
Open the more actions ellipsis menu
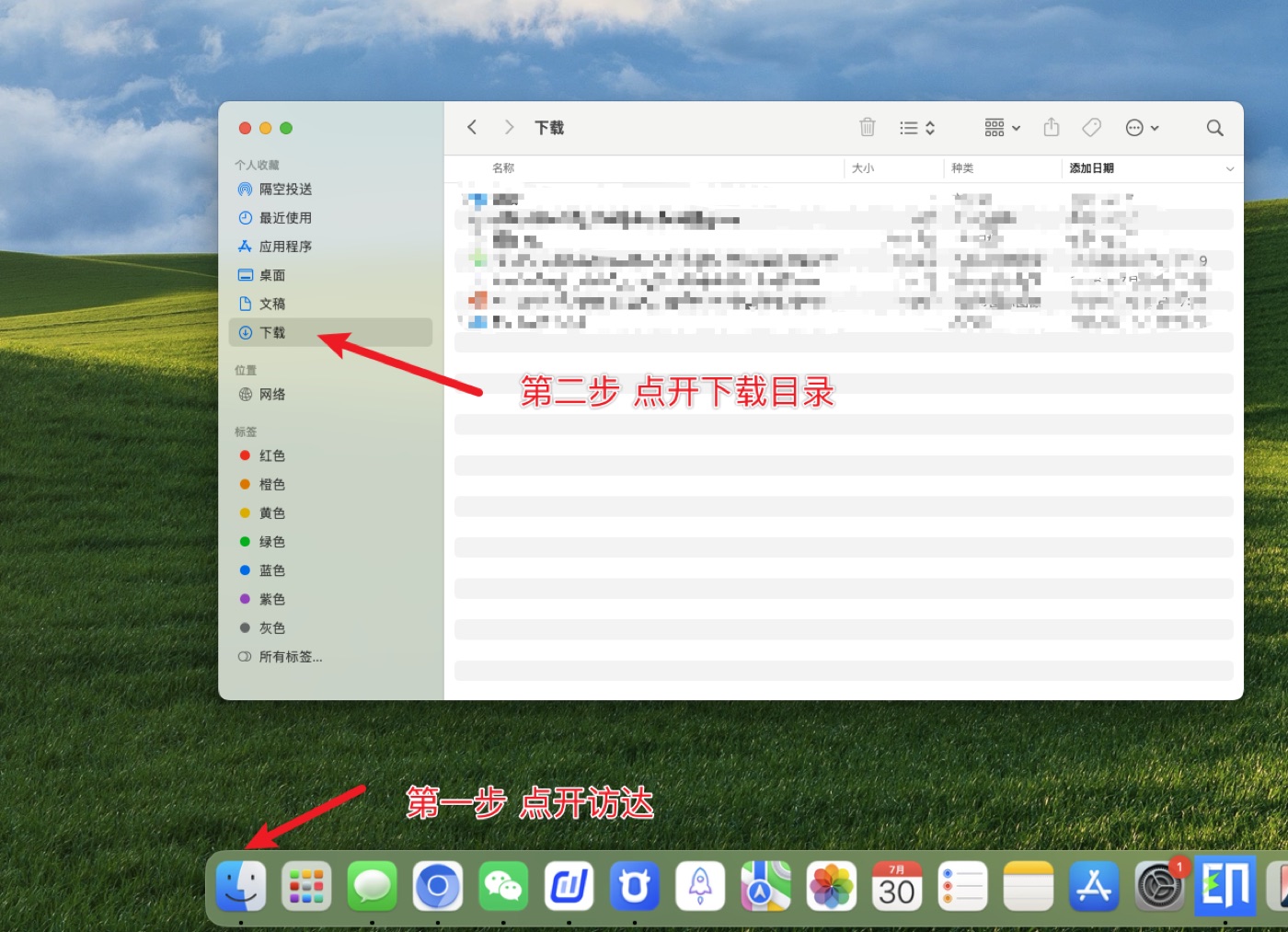(1143, 128)
